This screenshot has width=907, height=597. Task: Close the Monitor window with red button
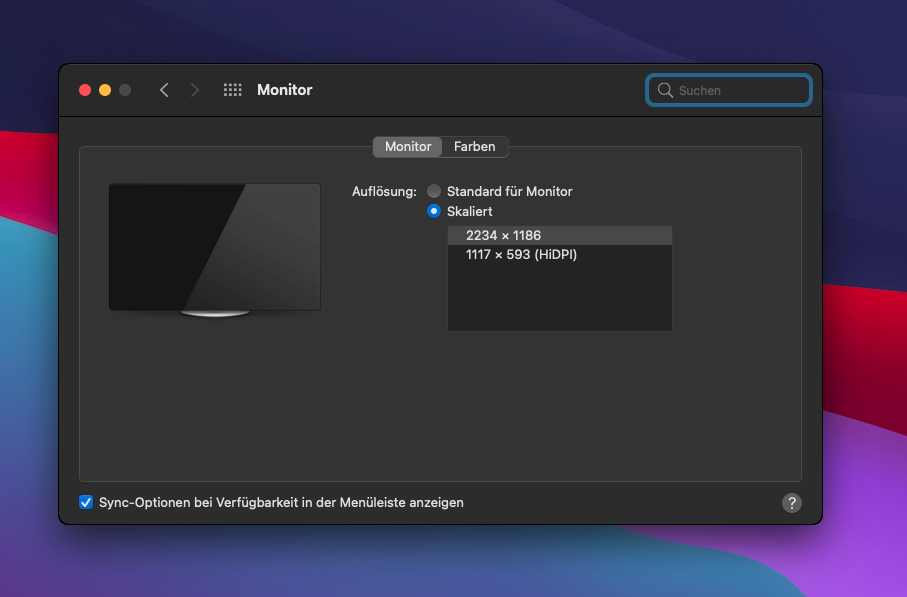click(x=85, y=90)
